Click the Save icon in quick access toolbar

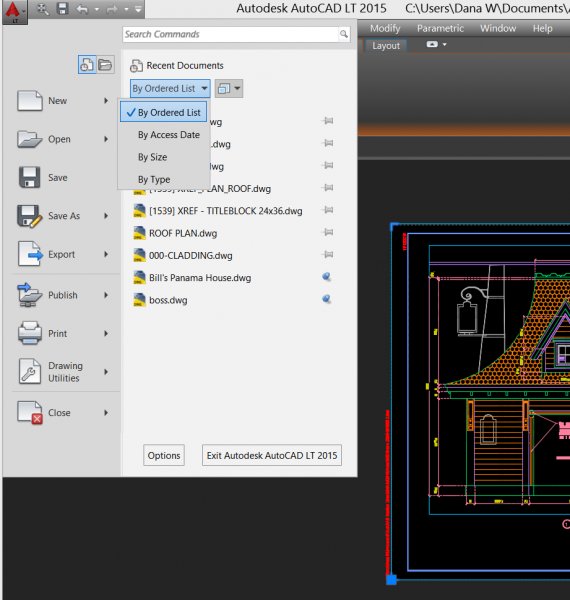[62, 8]
